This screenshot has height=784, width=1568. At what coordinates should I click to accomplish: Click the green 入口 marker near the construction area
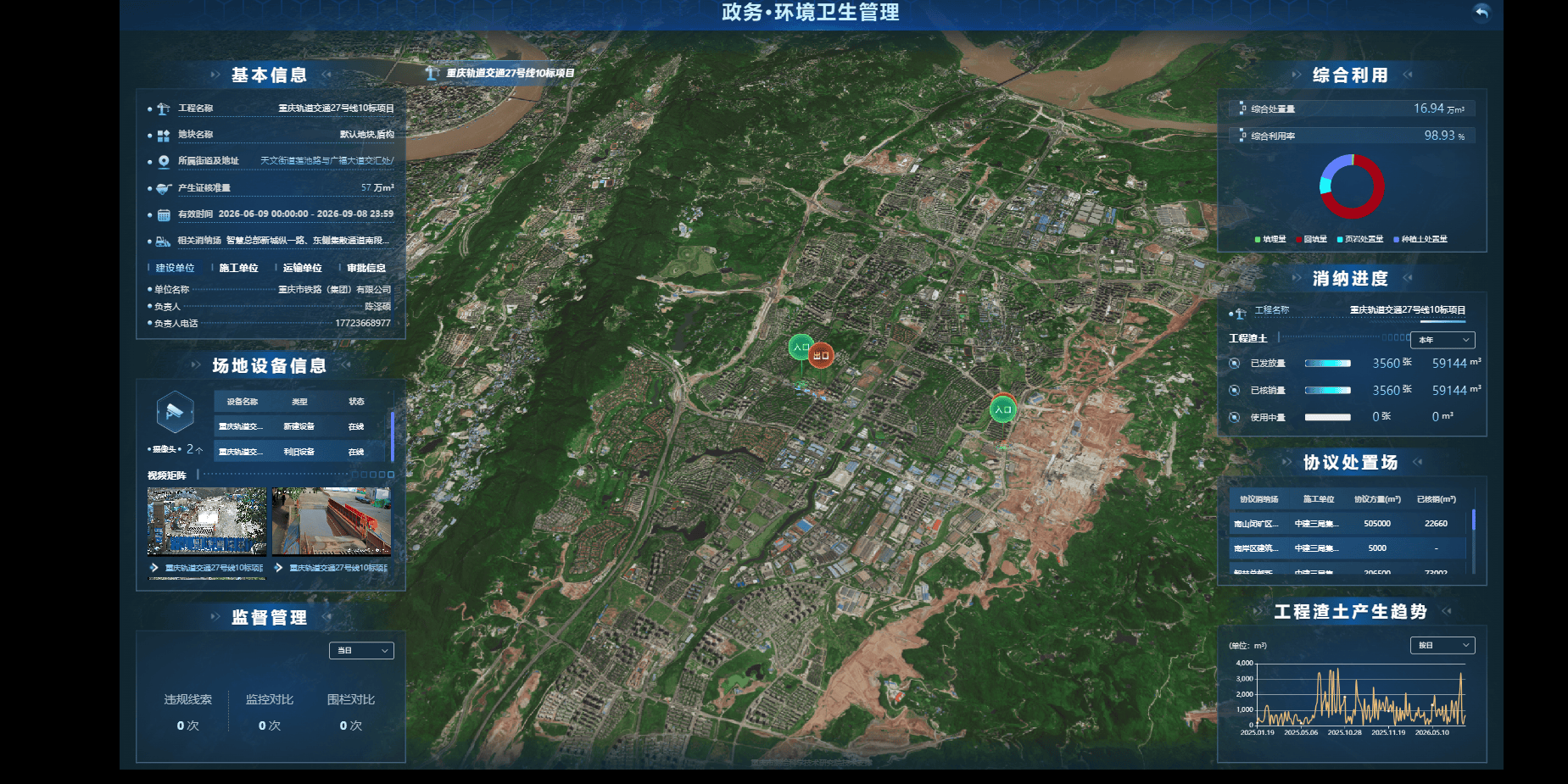click(1003, 409)
